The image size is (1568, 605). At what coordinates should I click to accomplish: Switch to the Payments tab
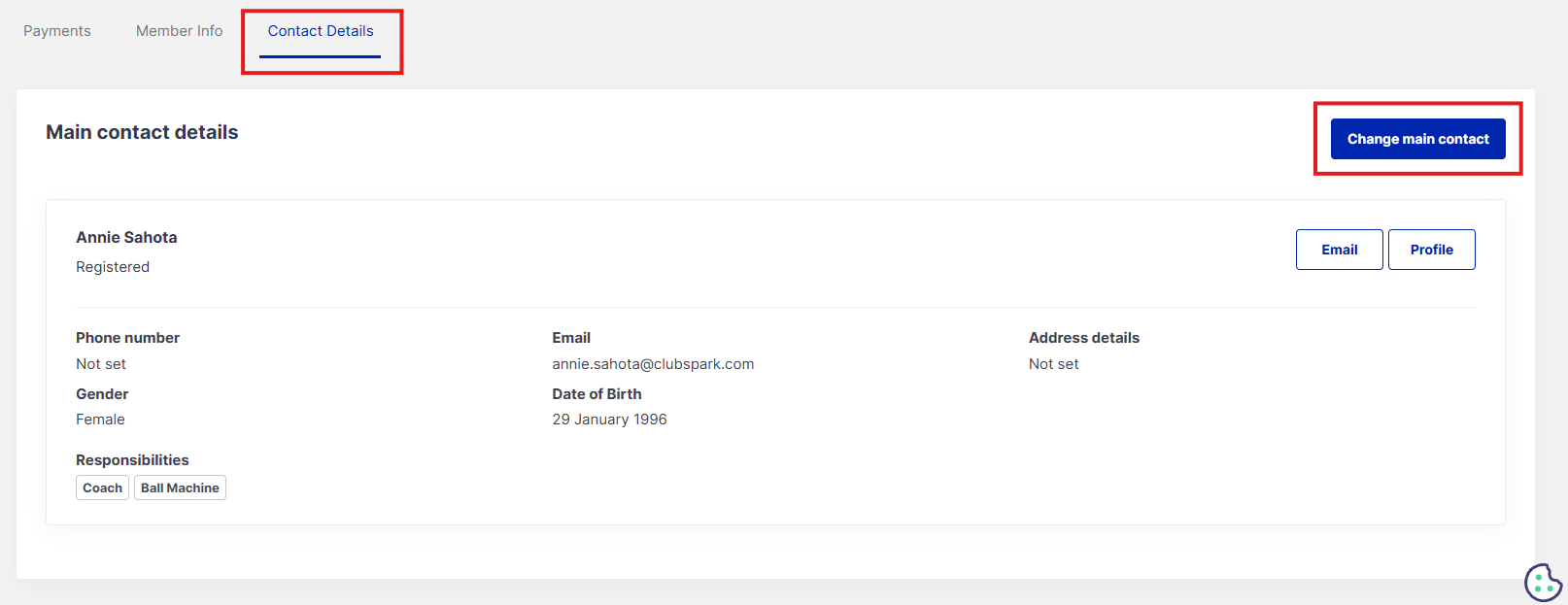coord(57,31)
